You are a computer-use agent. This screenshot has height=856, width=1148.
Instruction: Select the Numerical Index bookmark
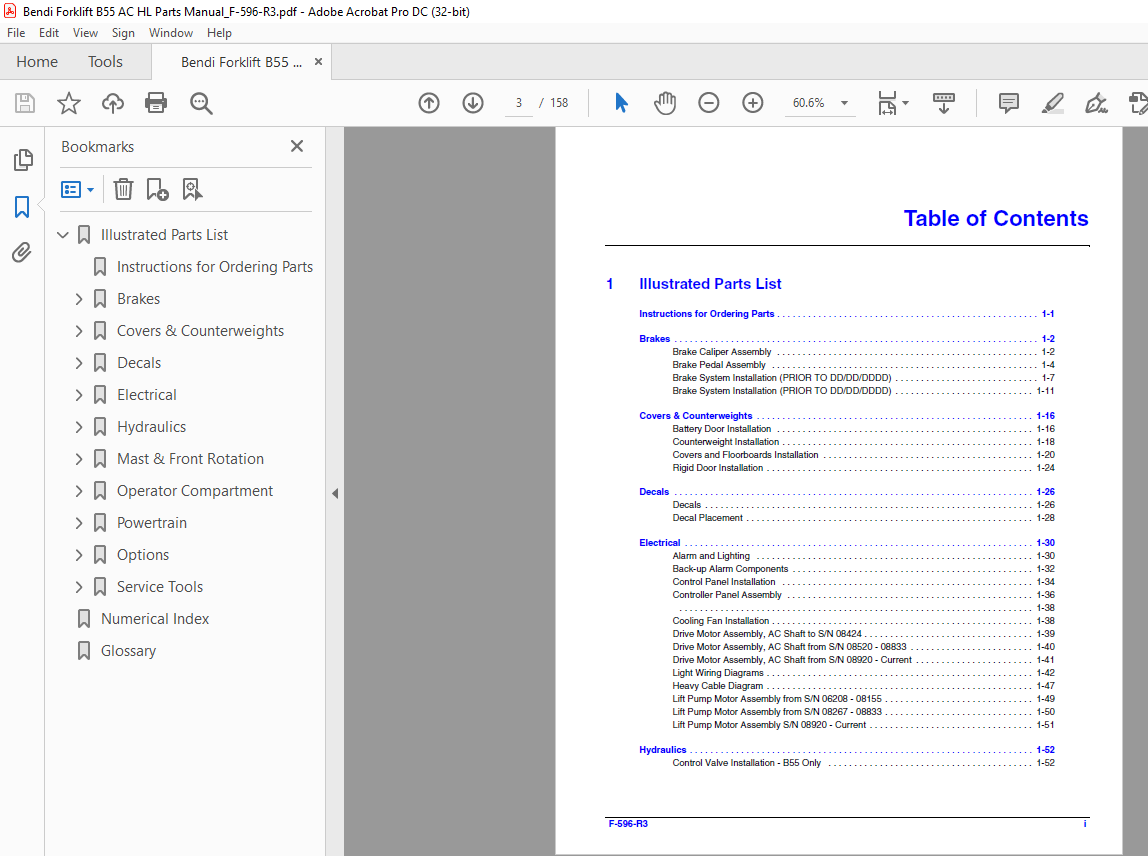154,619
